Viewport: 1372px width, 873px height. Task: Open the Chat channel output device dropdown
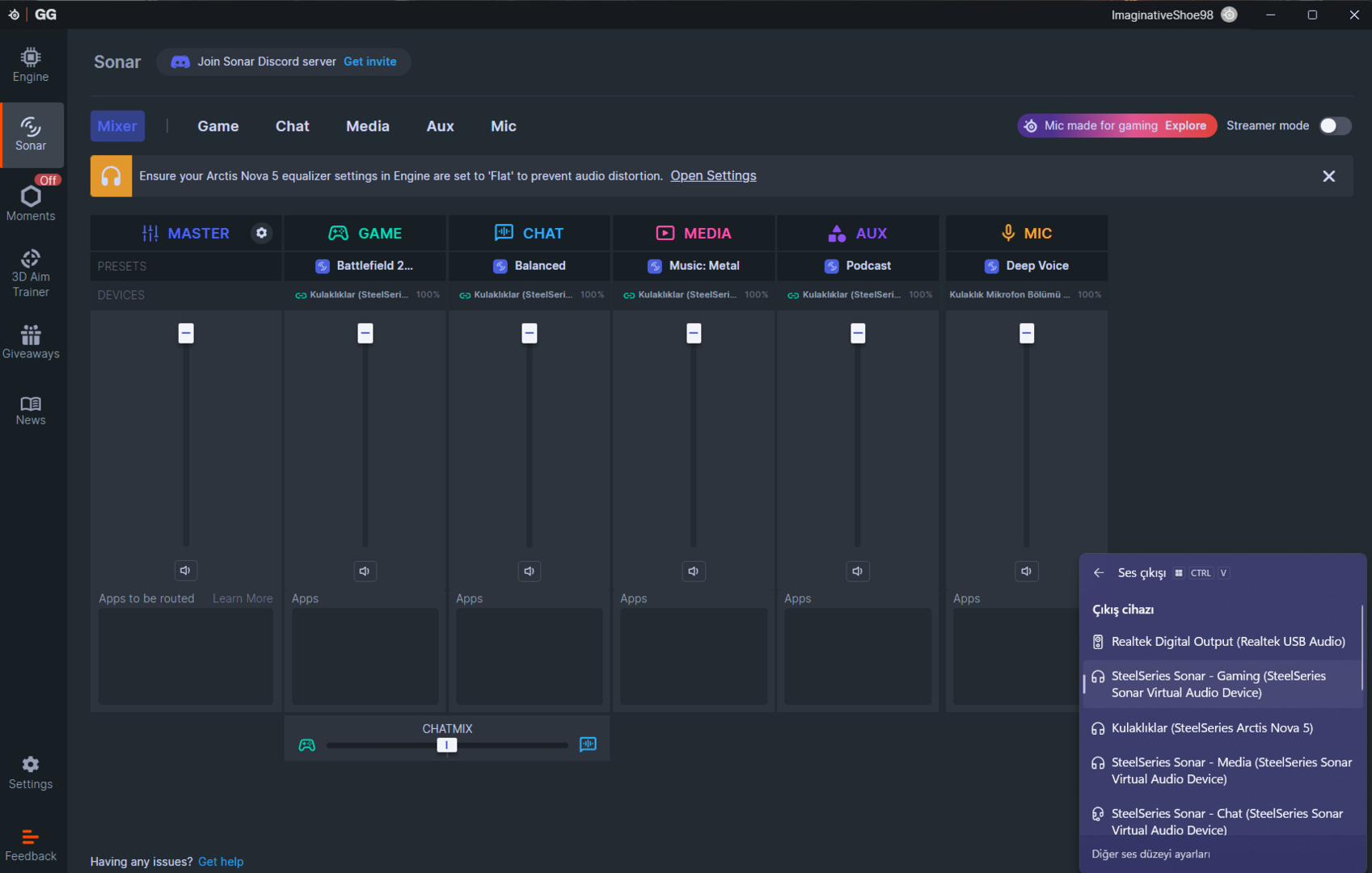pos(529,294)
